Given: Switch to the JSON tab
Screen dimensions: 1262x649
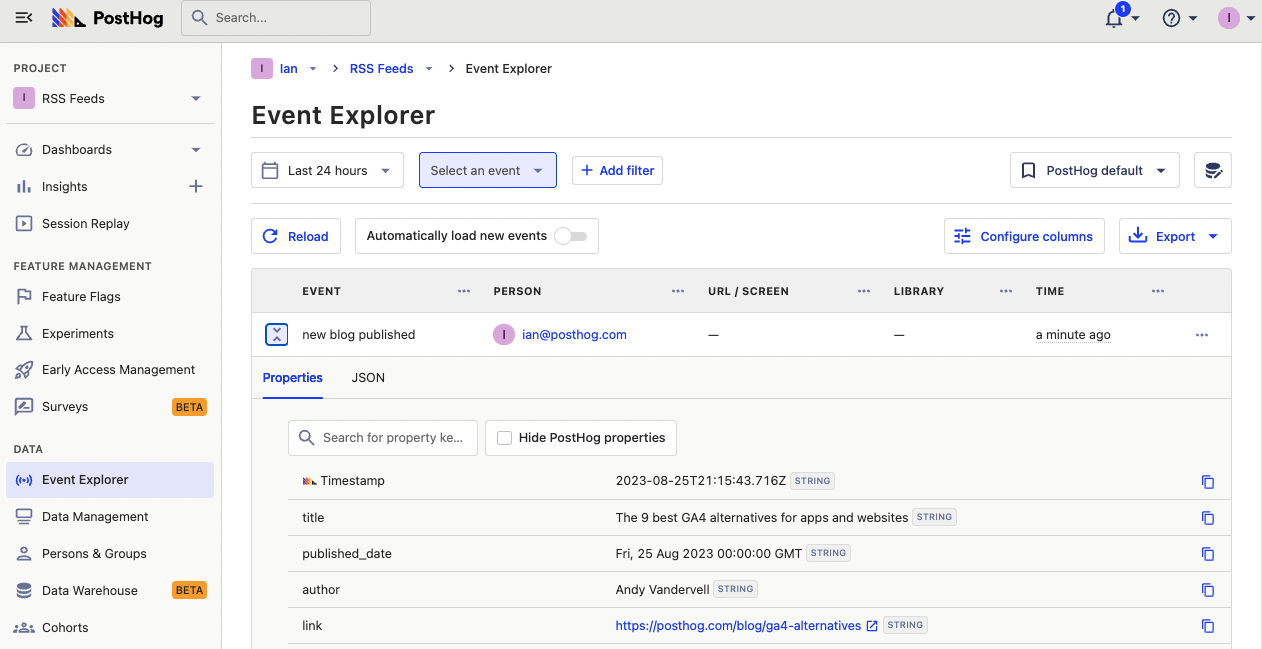Looking at the screenshot, I should pyautogui.click(x=368, y=378).
